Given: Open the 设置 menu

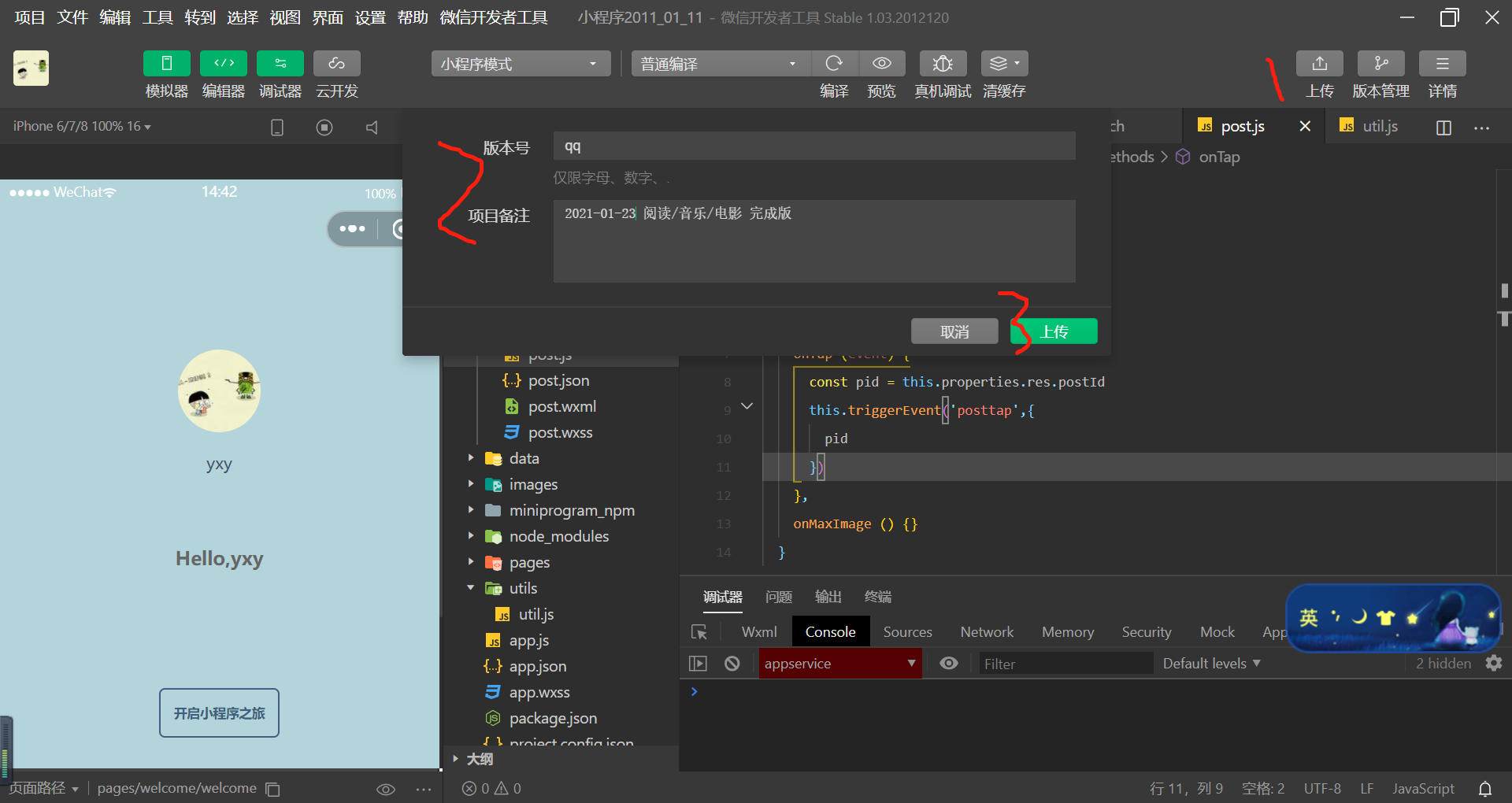Looking at the screenshot, I should click(x=370, y=17).
